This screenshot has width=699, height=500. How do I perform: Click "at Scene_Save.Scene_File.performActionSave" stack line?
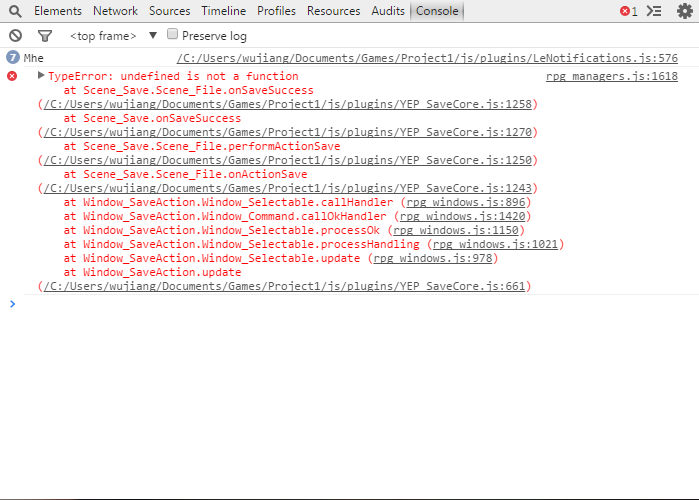[201, 146]
